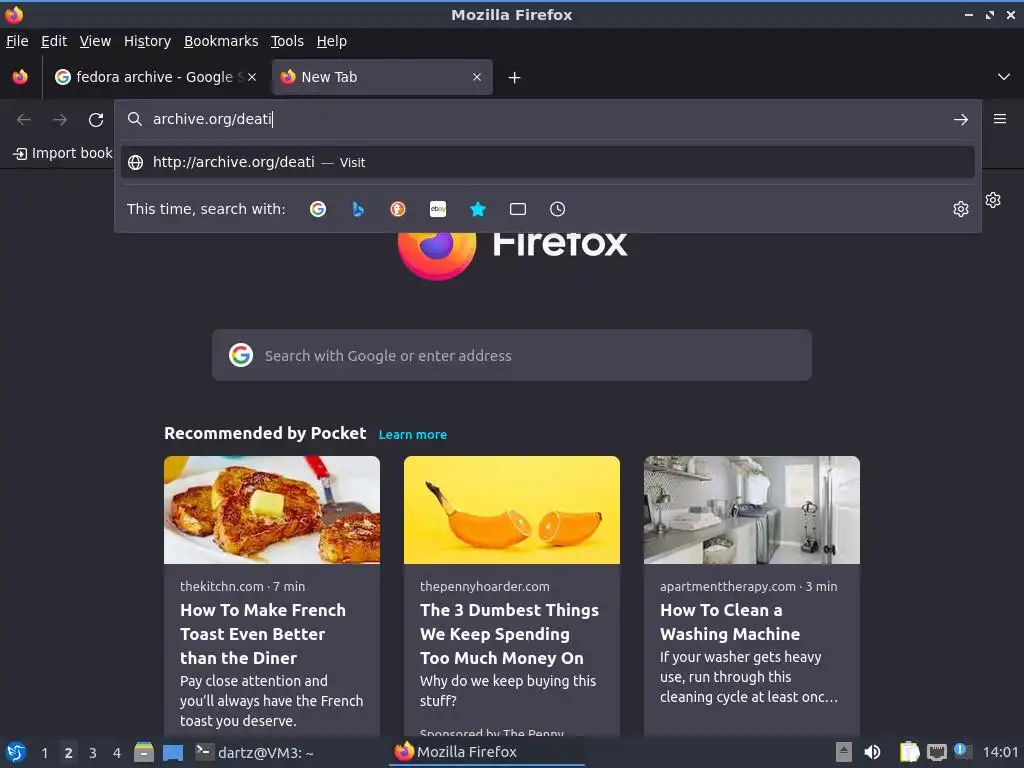Close the New Tab tab
Viewport: 1024px width, 768px height.
point(477,77)
